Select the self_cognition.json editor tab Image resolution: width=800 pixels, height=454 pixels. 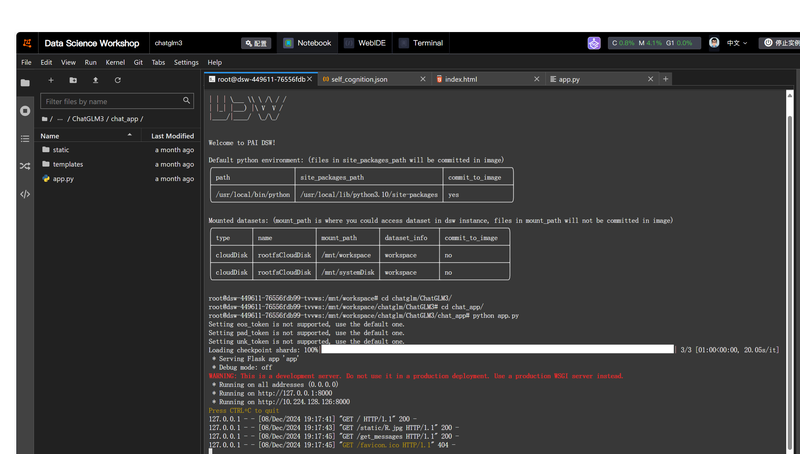(374, 79)
